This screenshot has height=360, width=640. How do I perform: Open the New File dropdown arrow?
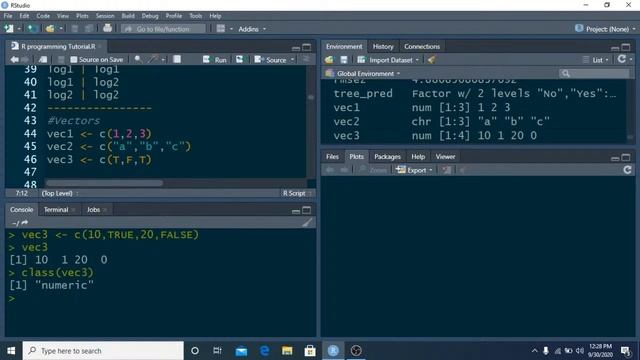point(19,29)
